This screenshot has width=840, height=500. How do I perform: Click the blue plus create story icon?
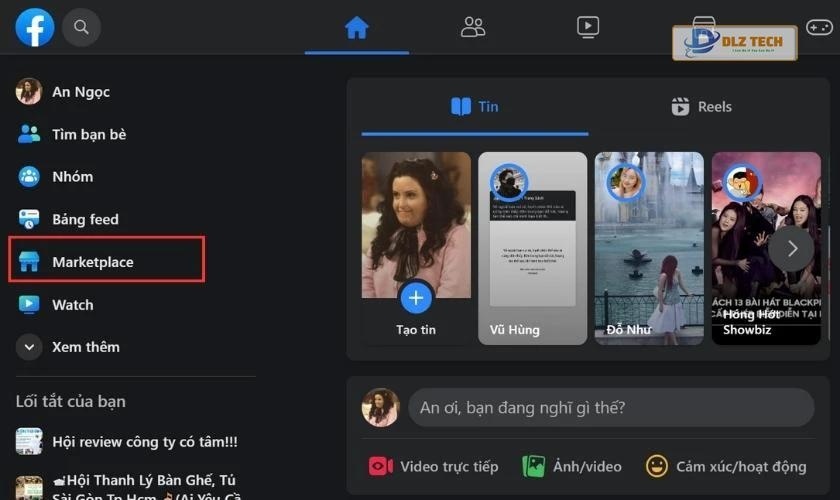point(416,297)
